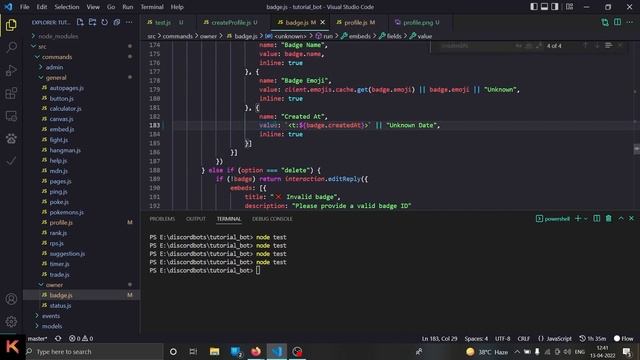Image resolution: width=640 pixels, height=360 pixels.
Task: Synchronize changes icon in status bar
Action: point(58,338)
